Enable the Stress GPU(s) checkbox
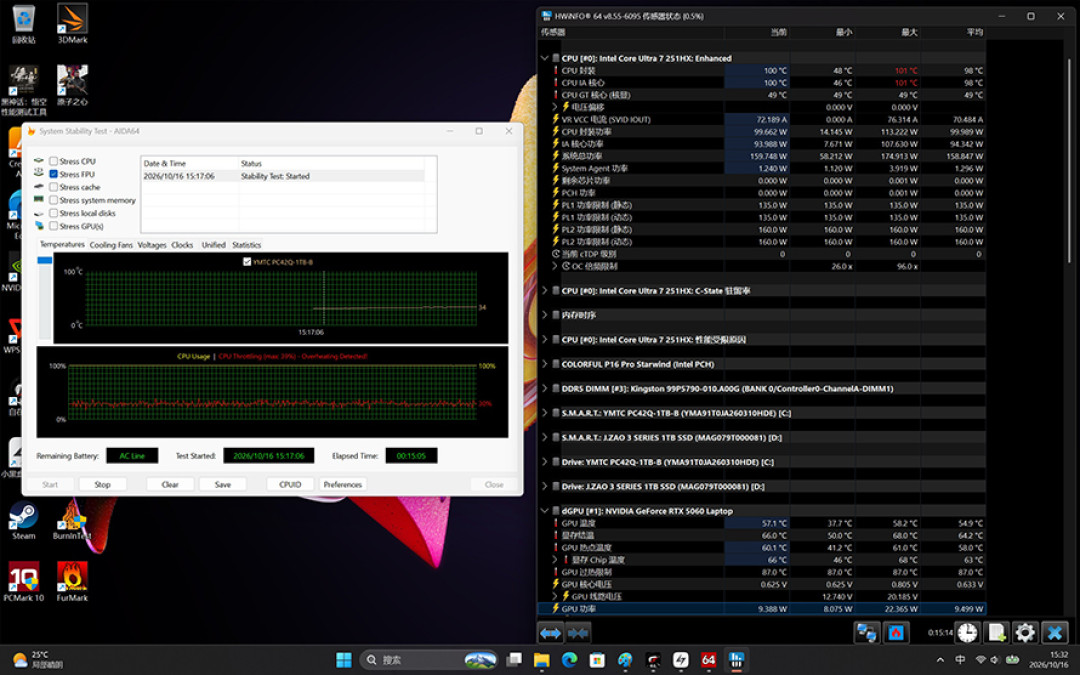 pos(53,226)
